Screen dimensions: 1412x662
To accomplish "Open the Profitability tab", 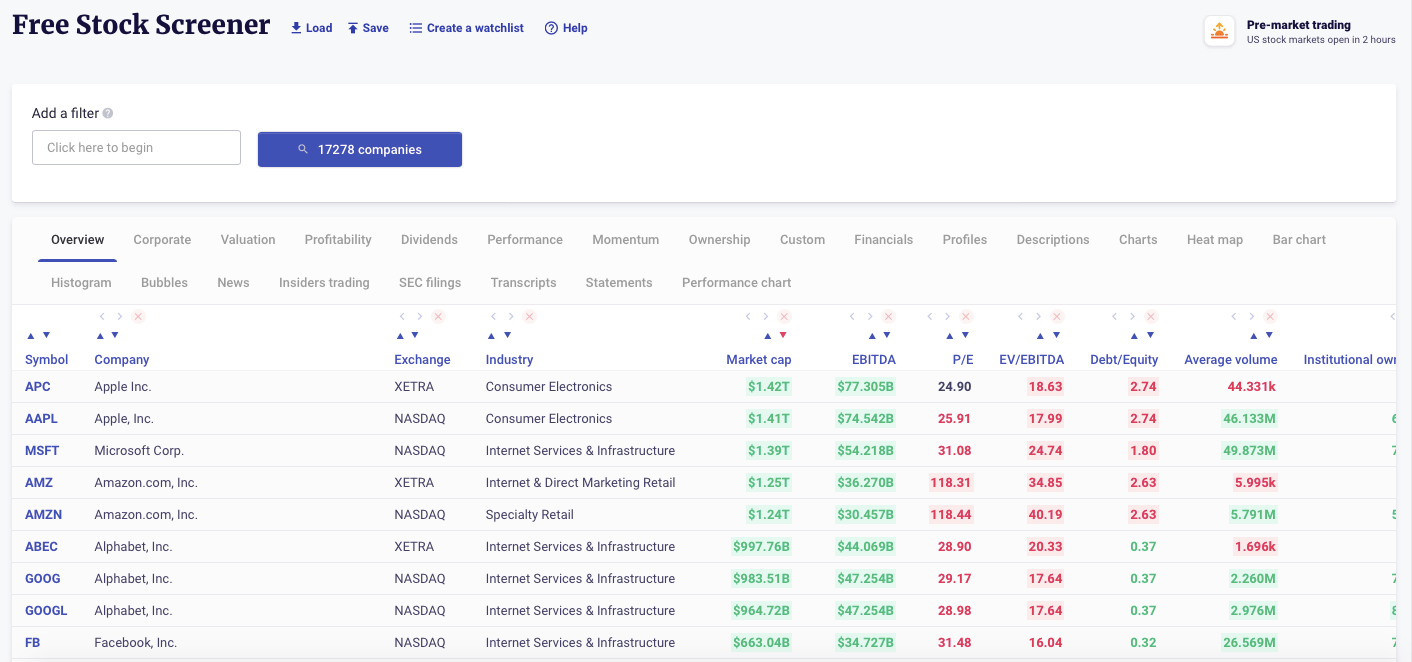I will coord(338,240).
